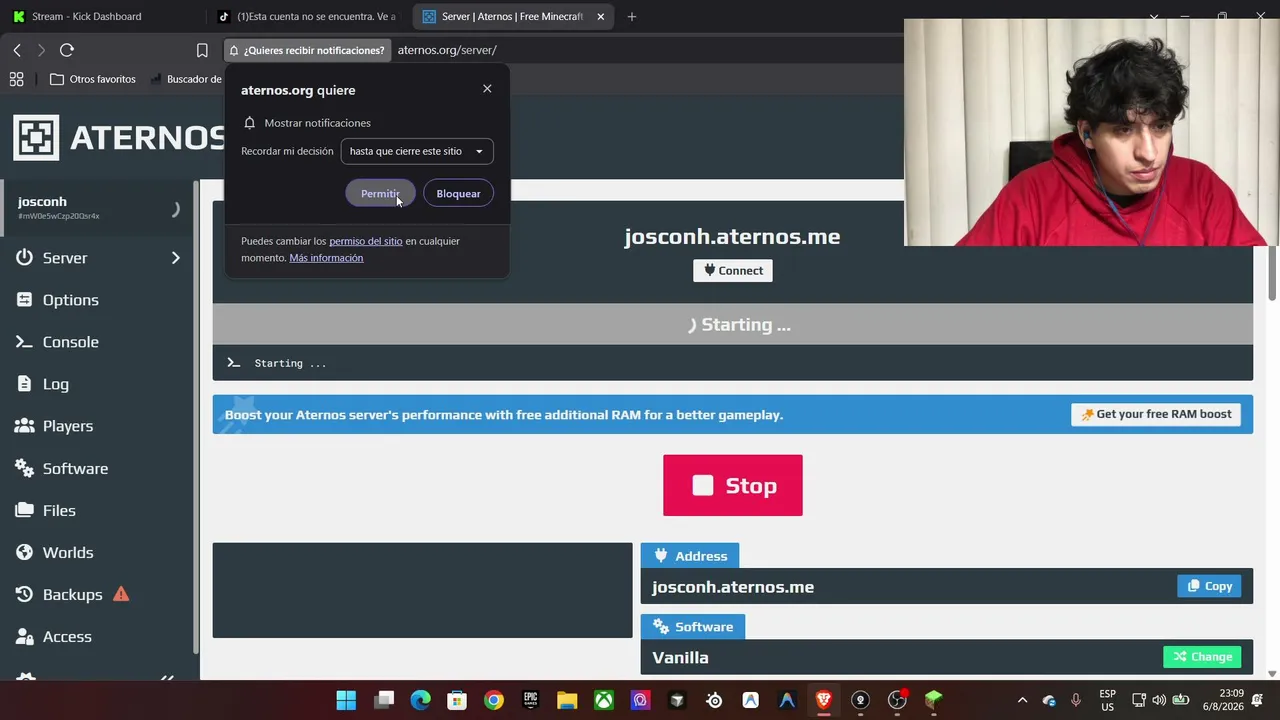Click the notification request chip in address bar

tap(306, 50)
